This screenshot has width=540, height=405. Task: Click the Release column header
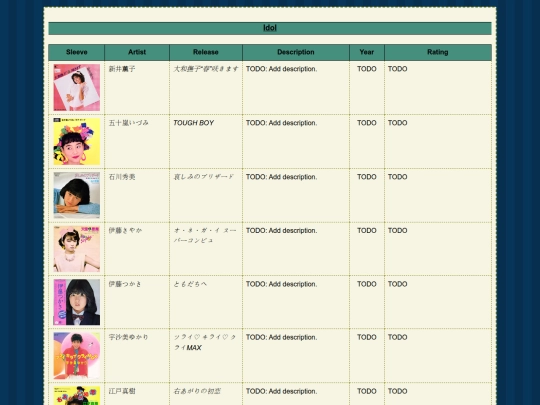[x=206, y=52]
